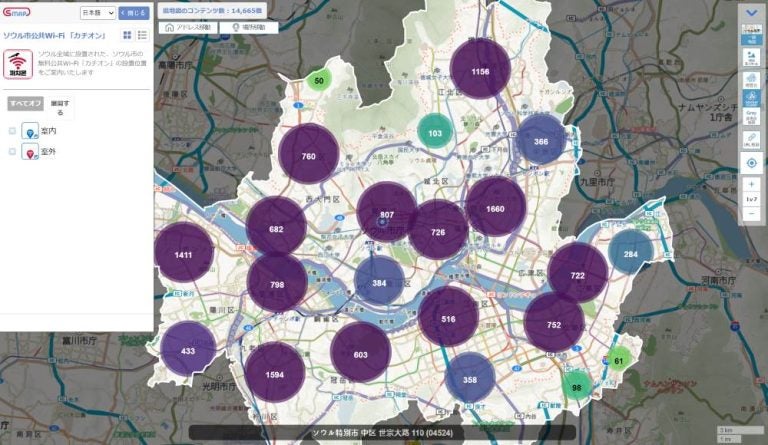Enable the 室外 outdoor checkbox
The height and width of the screenshot is (445, 768).
(x=12, y=152)
